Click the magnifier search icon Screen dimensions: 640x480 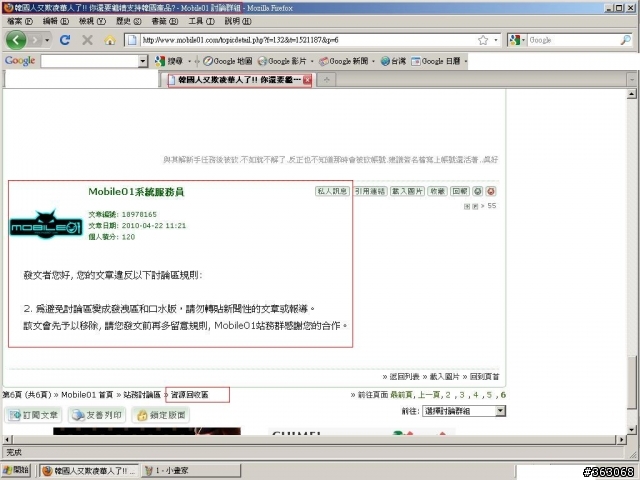626,40
